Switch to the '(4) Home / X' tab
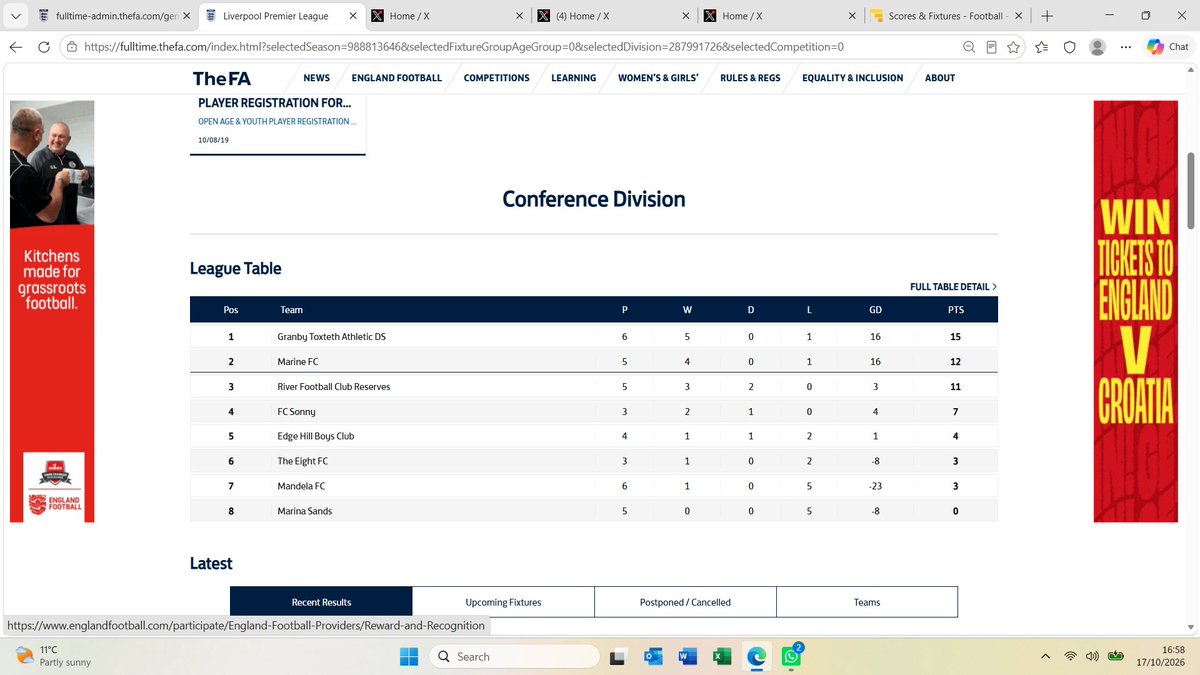Viewport: 1200px width, 675px height. [x=611, y=16]
